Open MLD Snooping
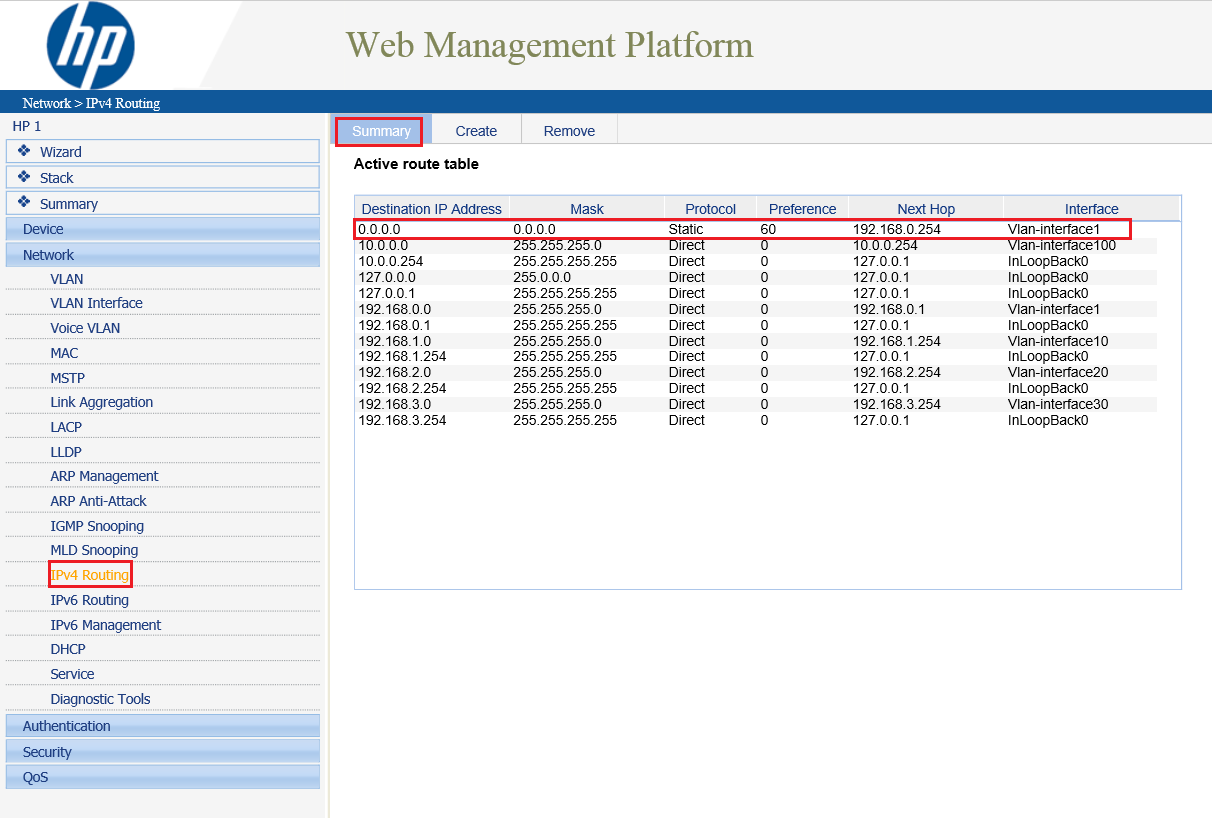This screenshot has height=818, width=1212. [95, 550]
